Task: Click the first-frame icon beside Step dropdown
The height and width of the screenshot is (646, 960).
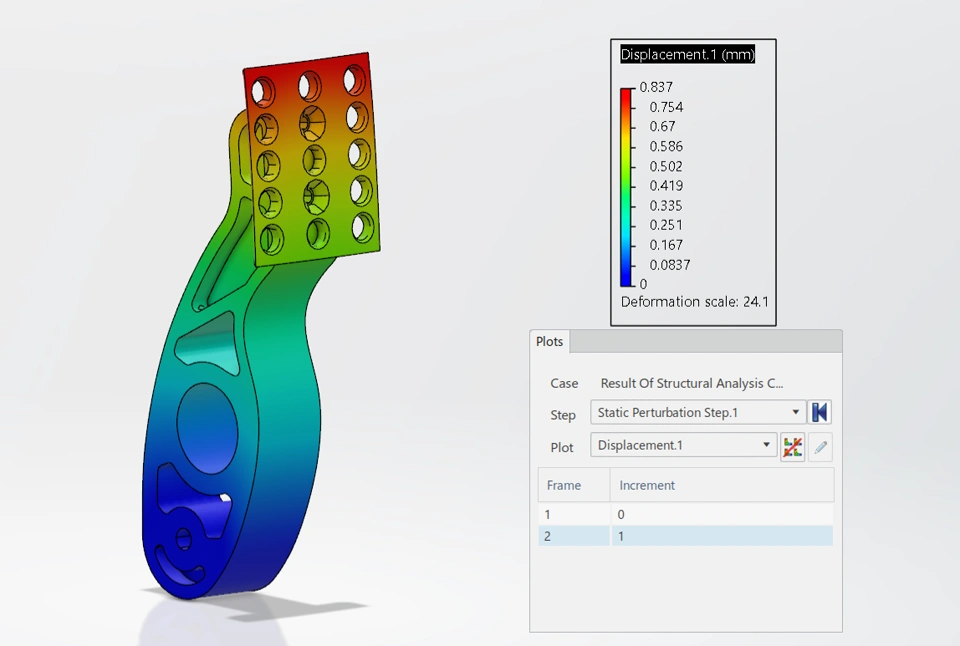Action: point(820,412)
